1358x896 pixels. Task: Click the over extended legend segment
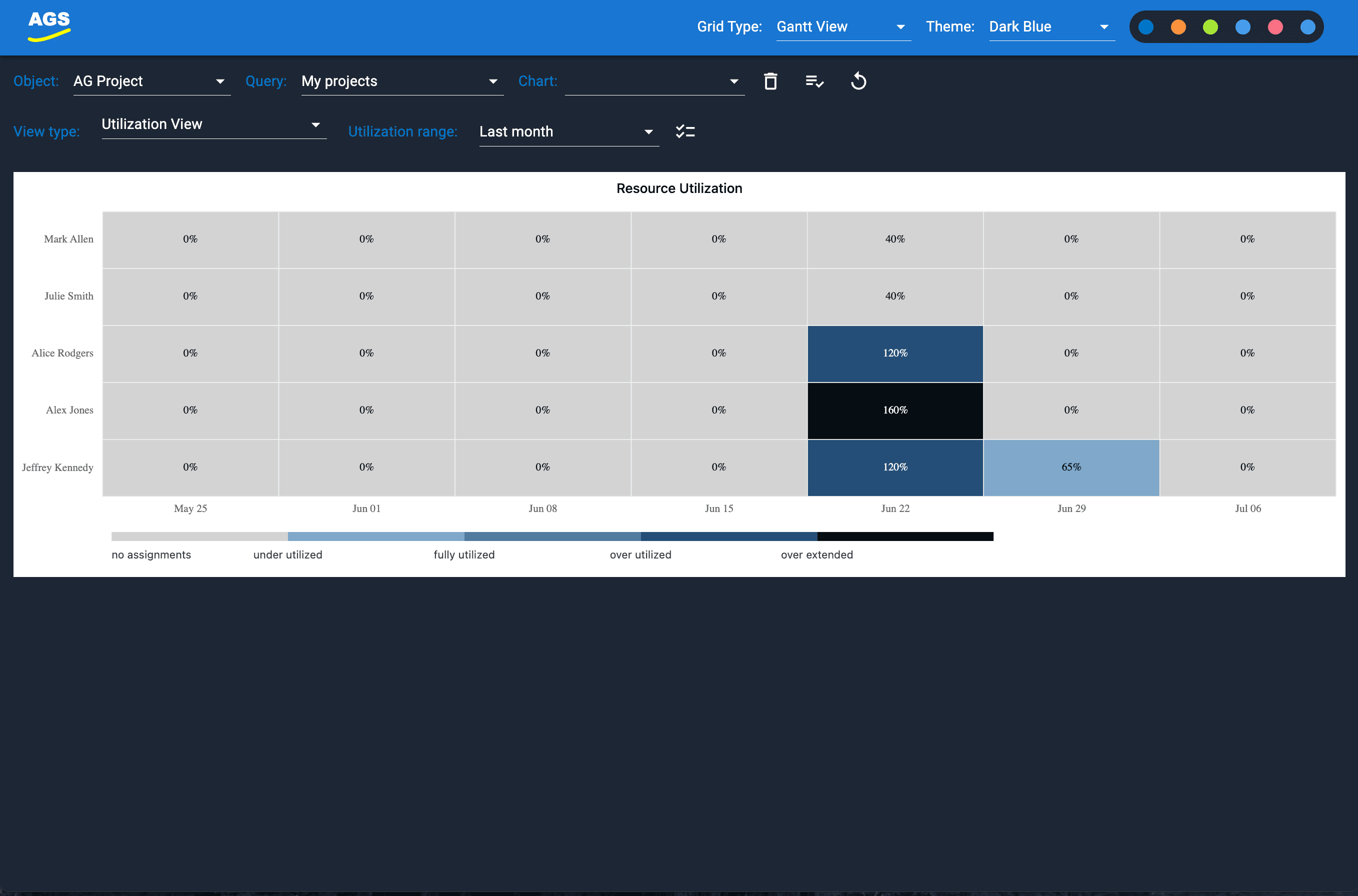pos(904,536)
